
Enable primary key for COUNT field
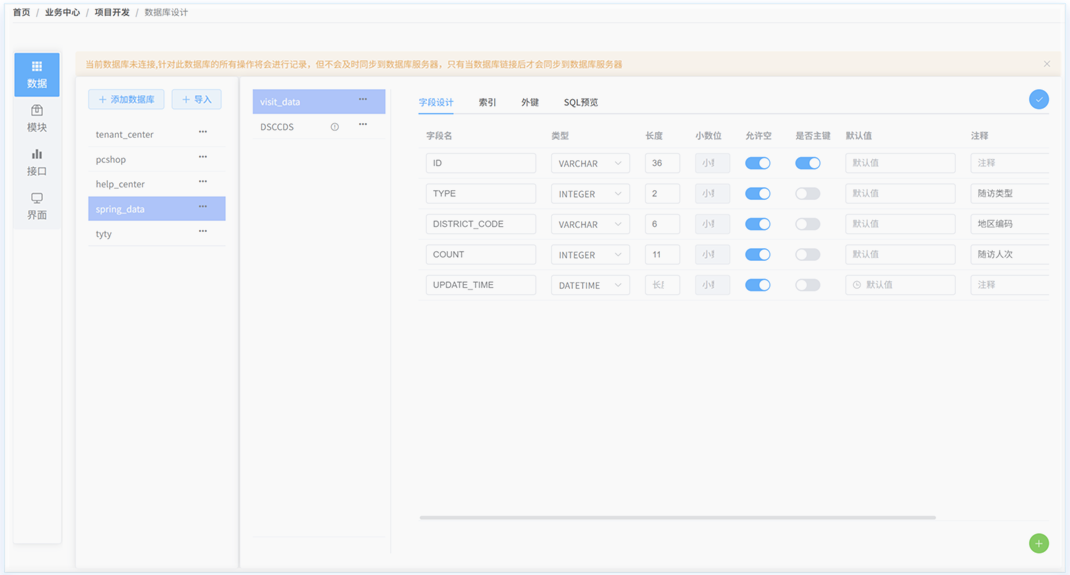point(807,255)
